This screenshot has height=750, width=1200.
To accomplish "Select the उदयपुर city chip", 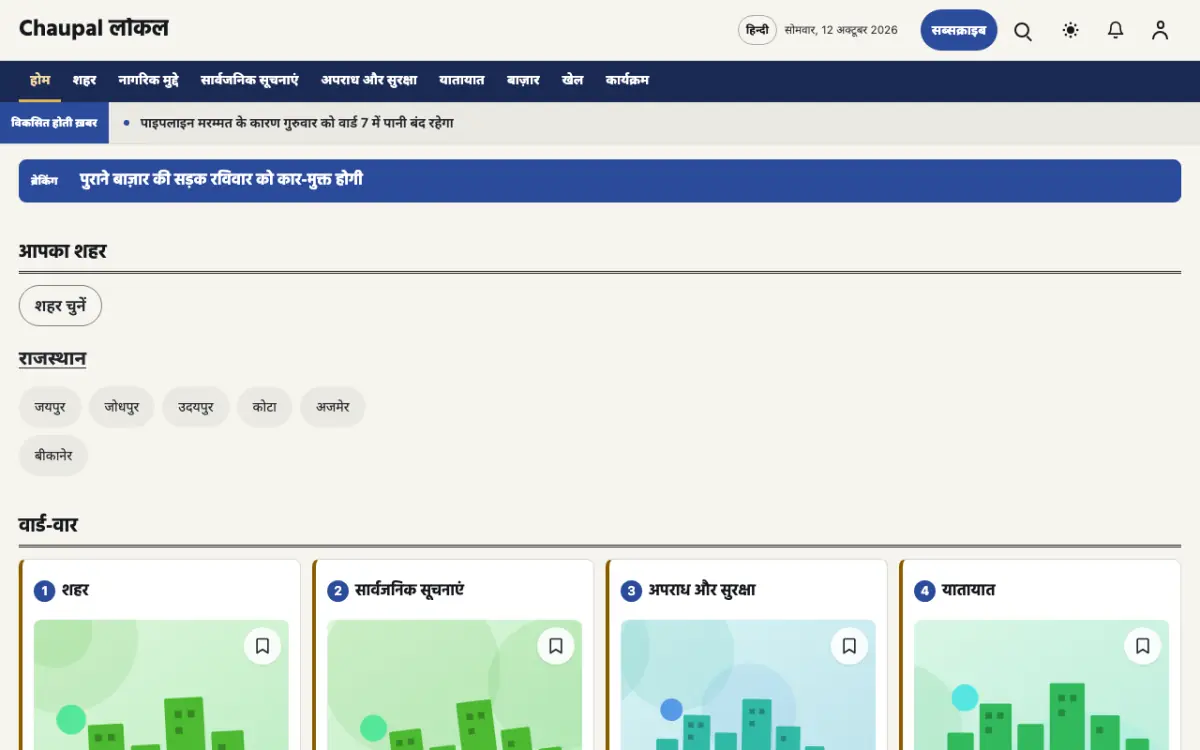I will coord(196,407).
